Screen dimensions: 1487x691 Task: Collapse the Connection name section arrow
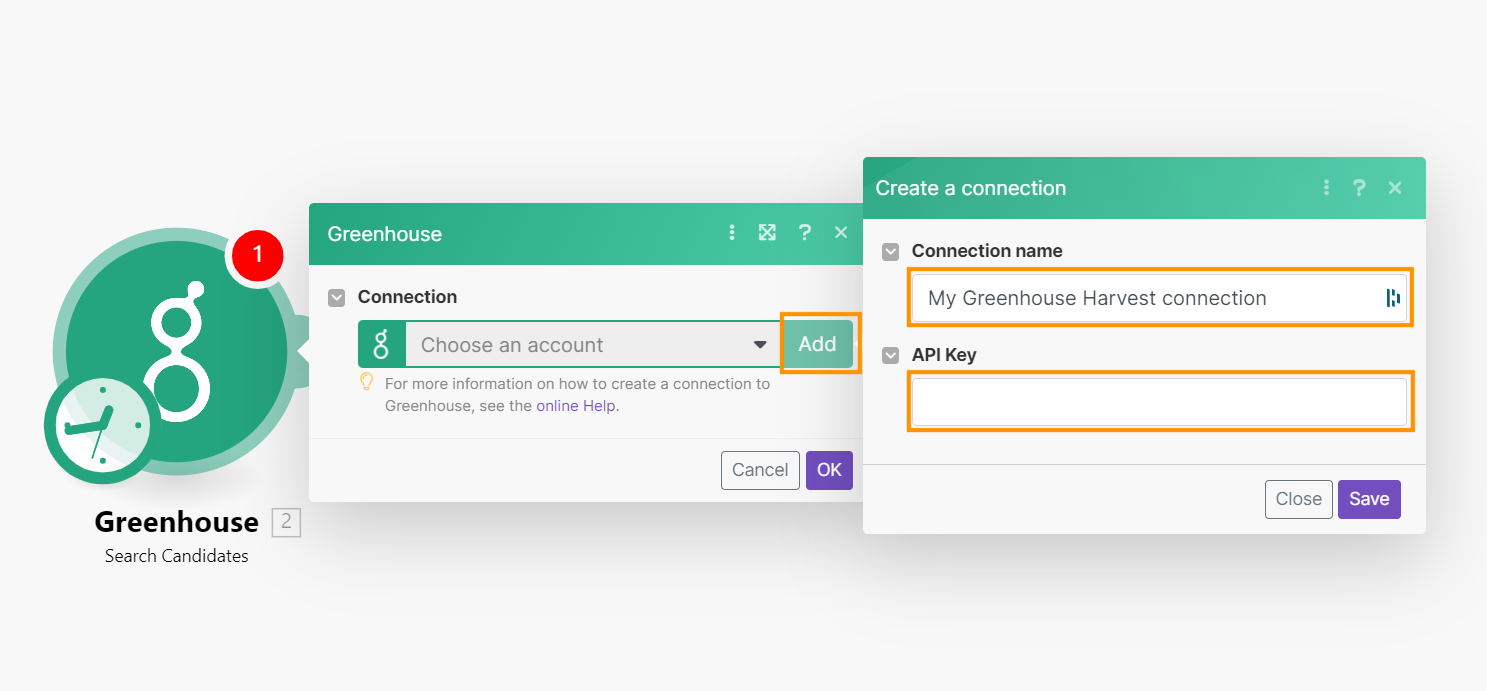point(890,251)
